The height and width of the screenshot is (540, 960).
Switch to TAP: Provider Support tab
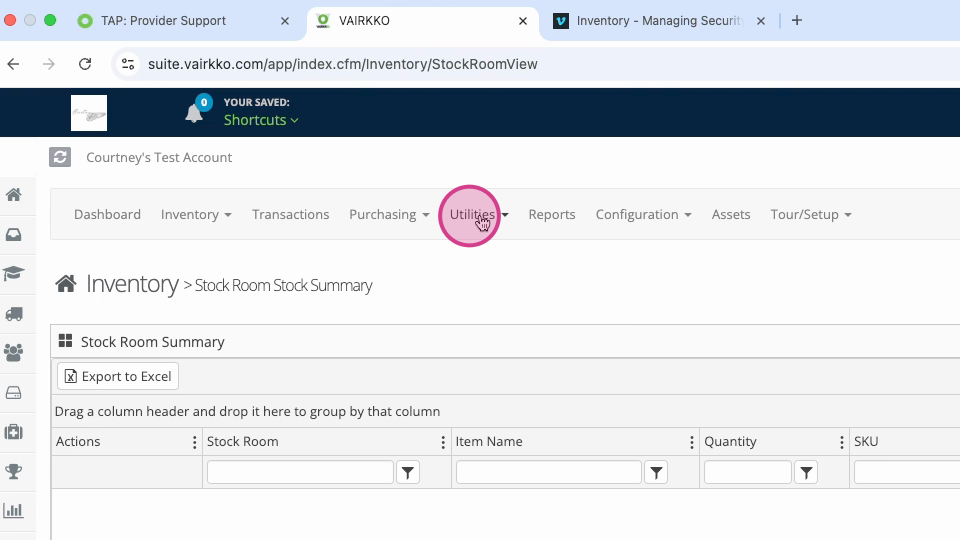[x=163, y=21]
